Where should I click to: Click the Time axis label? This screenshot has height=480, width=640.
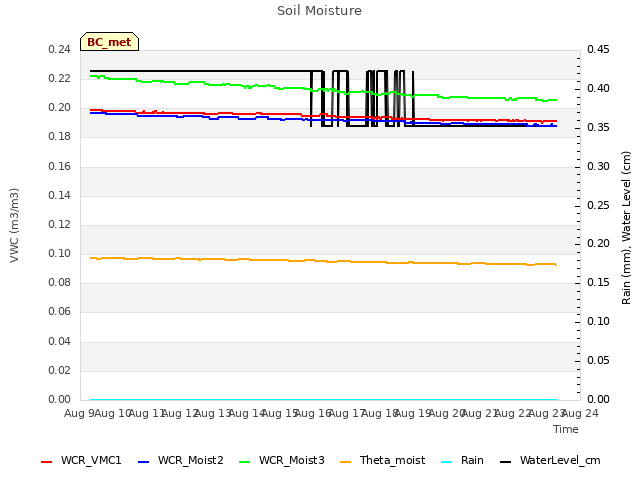(566, 429)
